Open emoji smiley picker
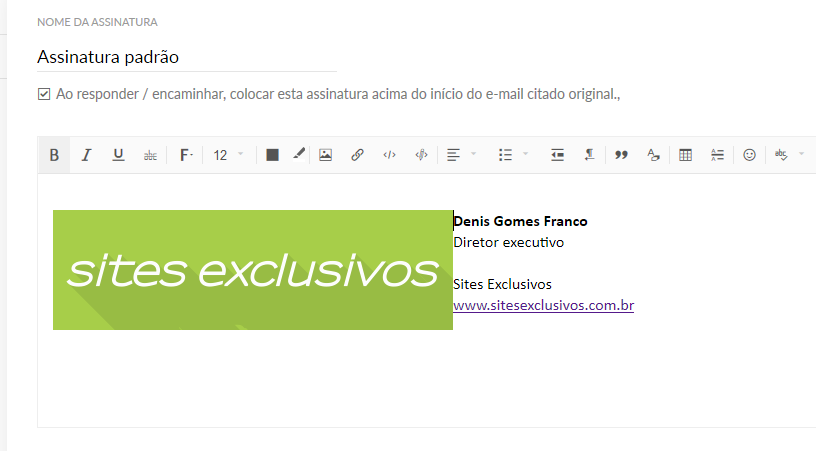The image size is (816, 451). tap(749, 155)
